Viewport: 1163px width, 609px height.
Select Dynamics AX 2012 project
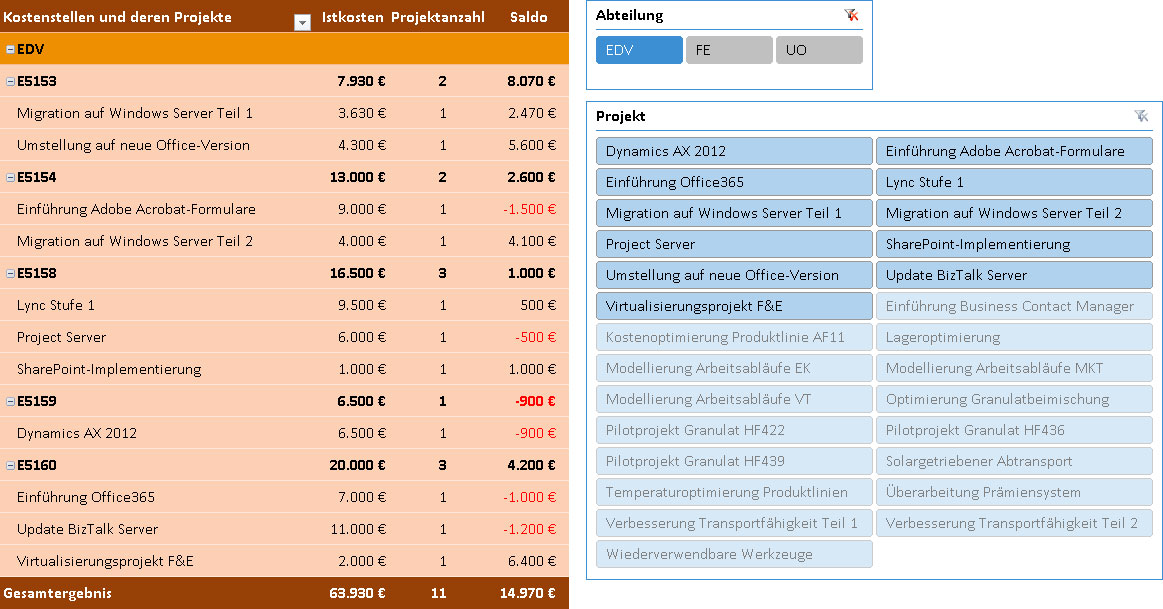click(734, 151)
